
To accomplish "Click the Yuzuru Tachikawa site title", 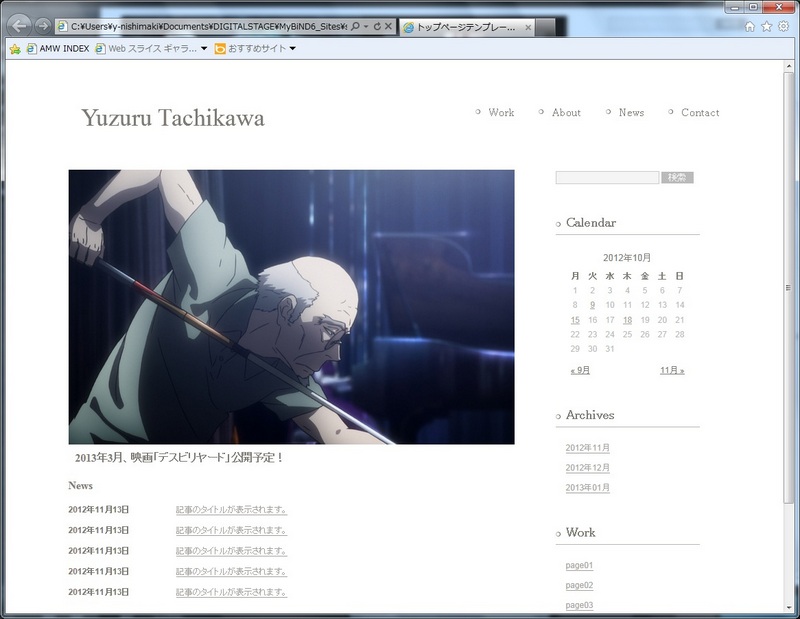I will [173, 118].
